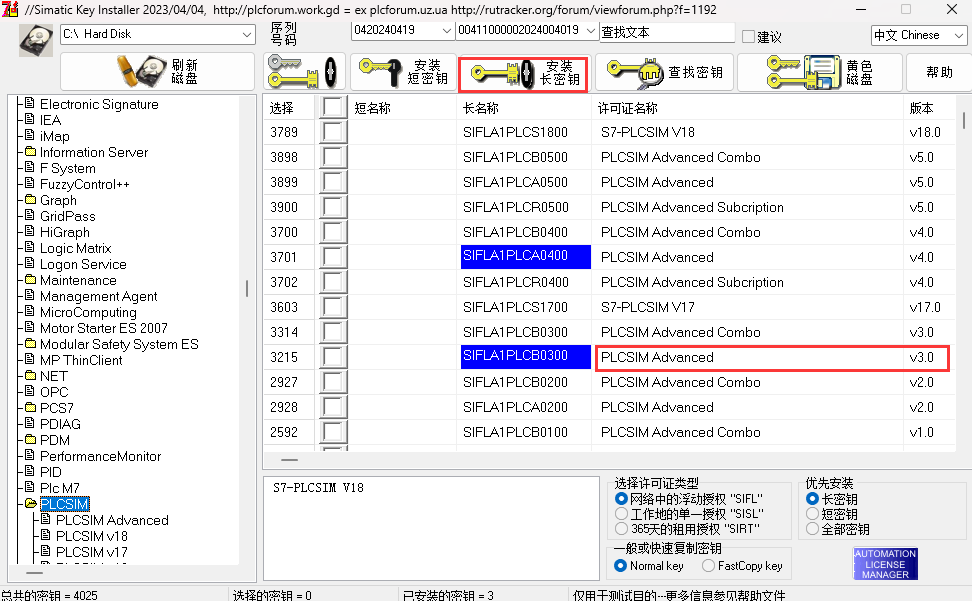Click the 长名称 column header
972x601 pixels.
pyautogui.click(x=480, y=108)
